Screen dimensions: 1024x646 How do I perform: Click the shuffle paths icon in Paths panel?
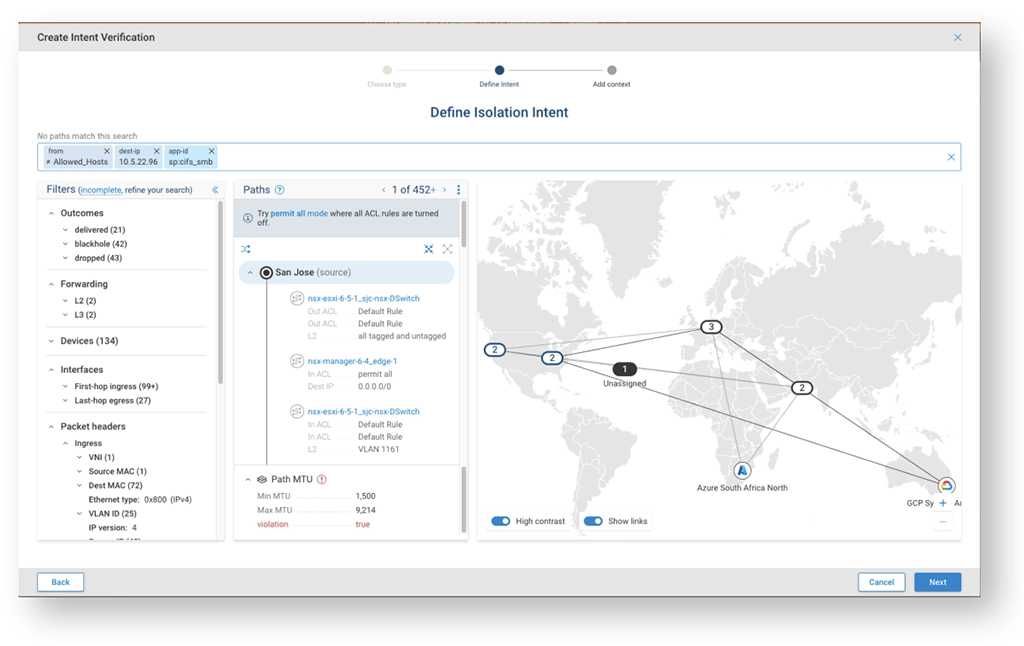[x=246, y=249]
